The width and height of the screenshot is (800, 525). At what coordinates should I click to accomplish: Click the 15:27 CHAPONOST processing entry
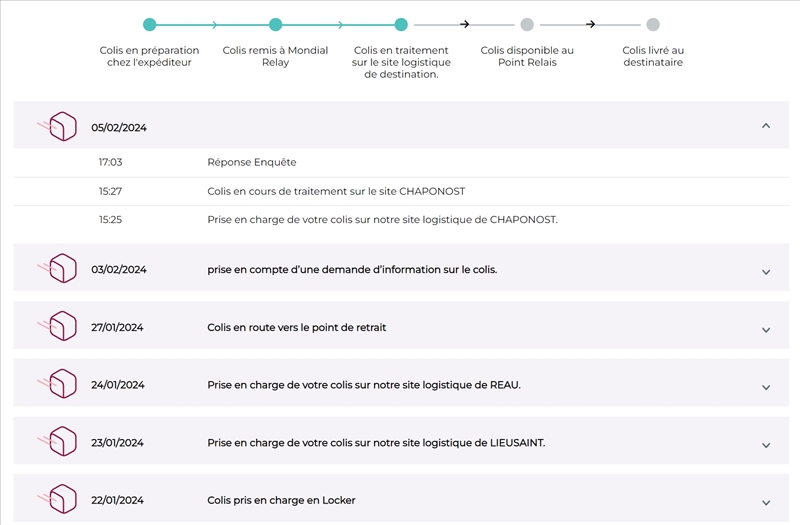click(336, 191)
